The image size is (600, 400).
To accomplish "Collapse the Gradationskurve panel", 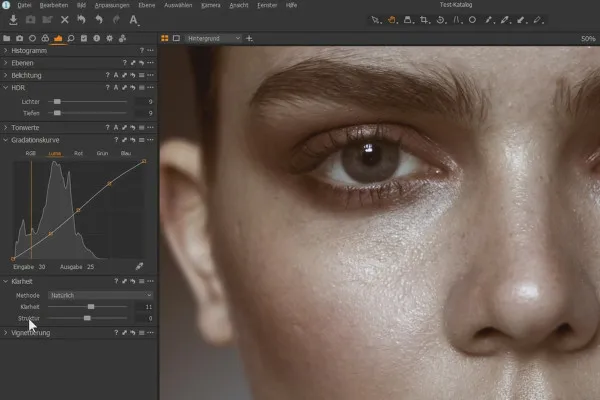I will (x=5, y=140).
